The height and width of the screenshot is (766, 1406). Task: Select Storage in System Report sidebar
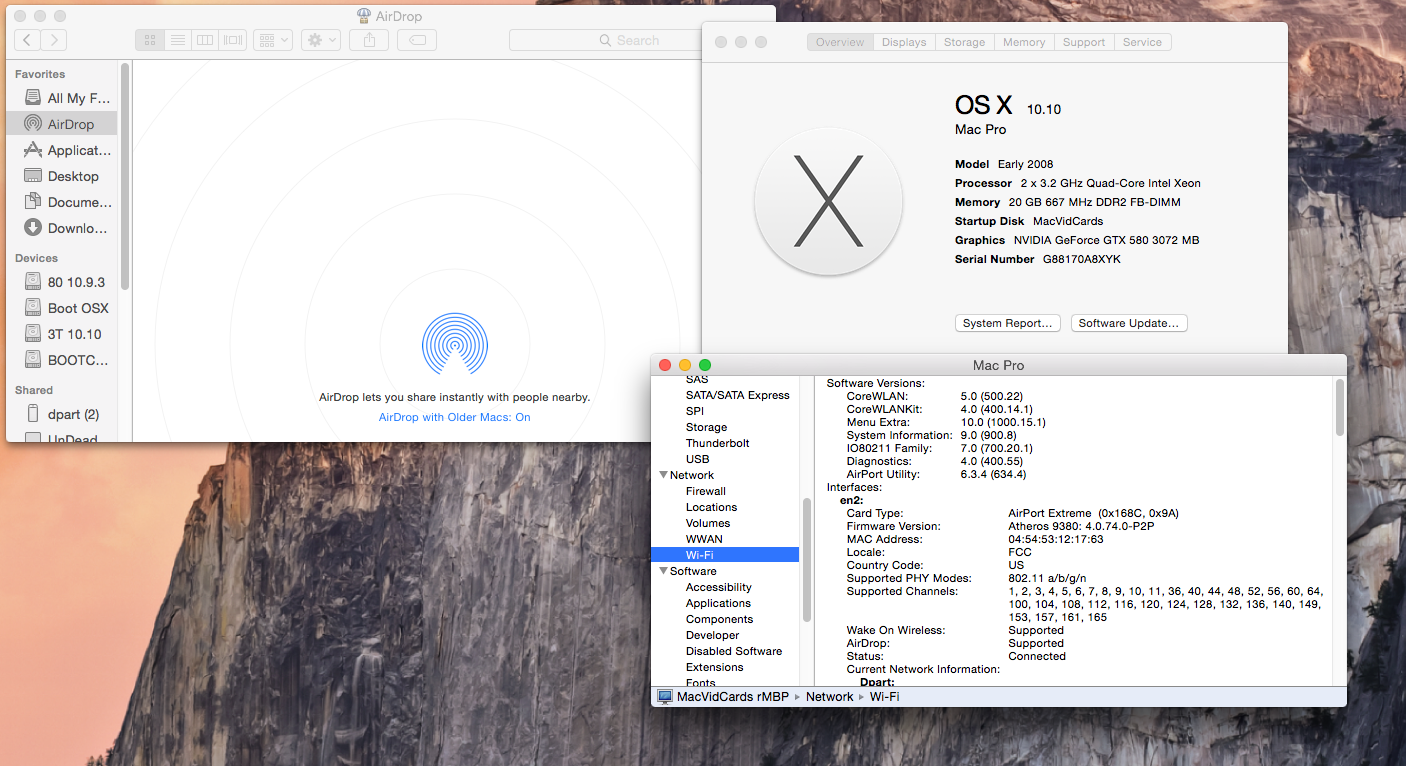706,427
